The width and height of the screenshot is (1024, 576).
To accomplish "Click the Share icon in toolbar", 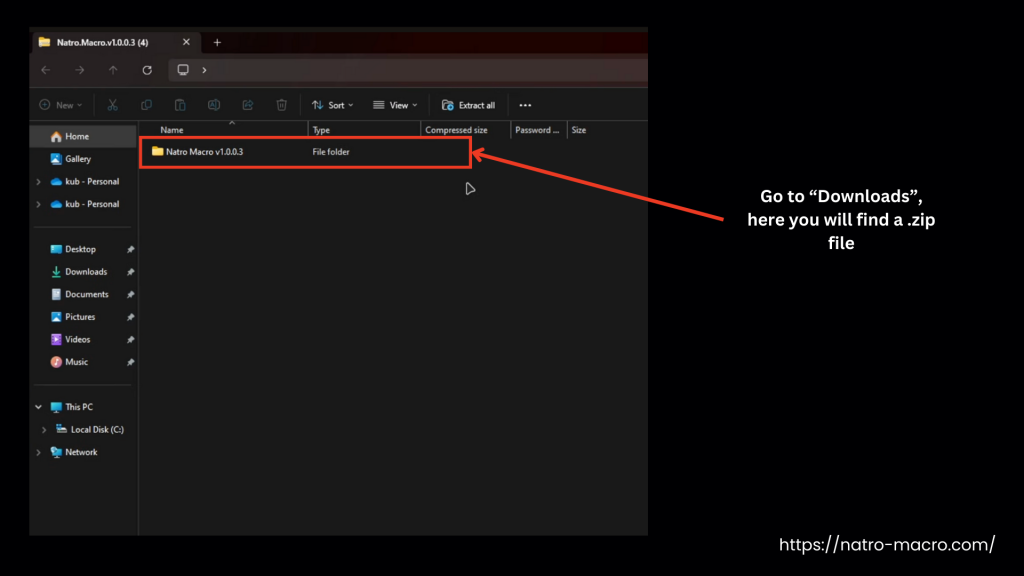I will tap(248, 105).
